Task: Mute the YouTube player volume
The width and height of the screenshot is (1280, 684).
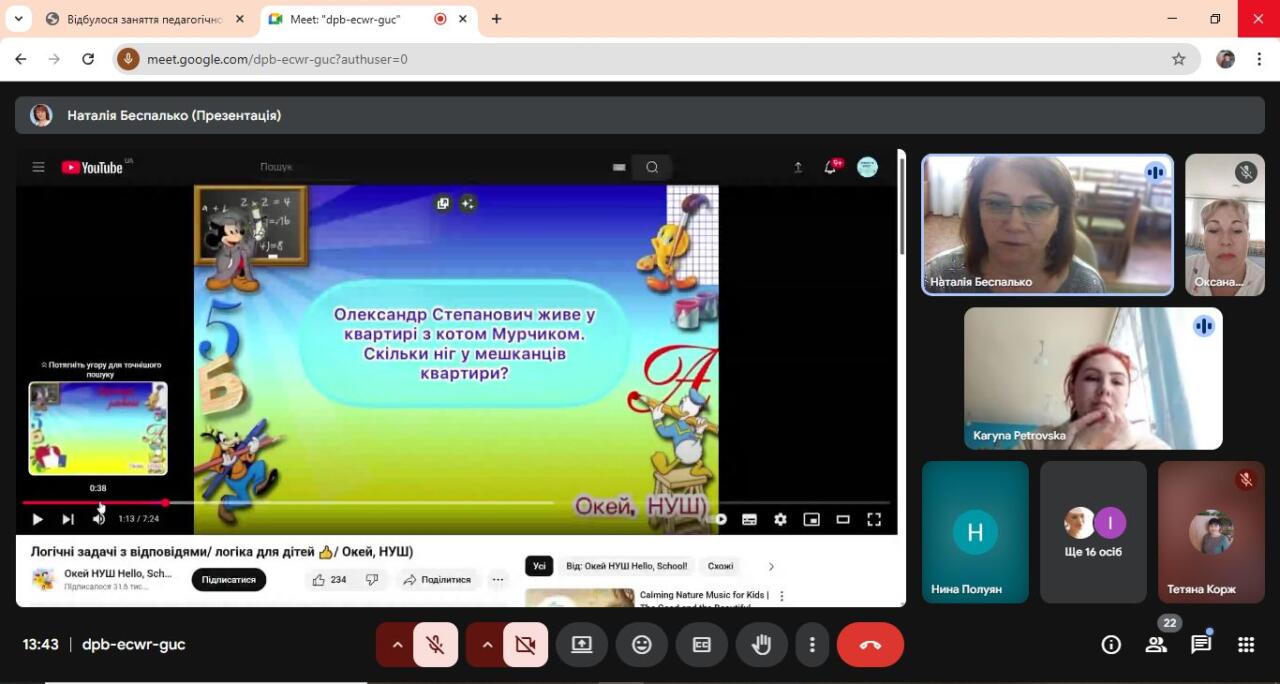Action: point(99,519)
